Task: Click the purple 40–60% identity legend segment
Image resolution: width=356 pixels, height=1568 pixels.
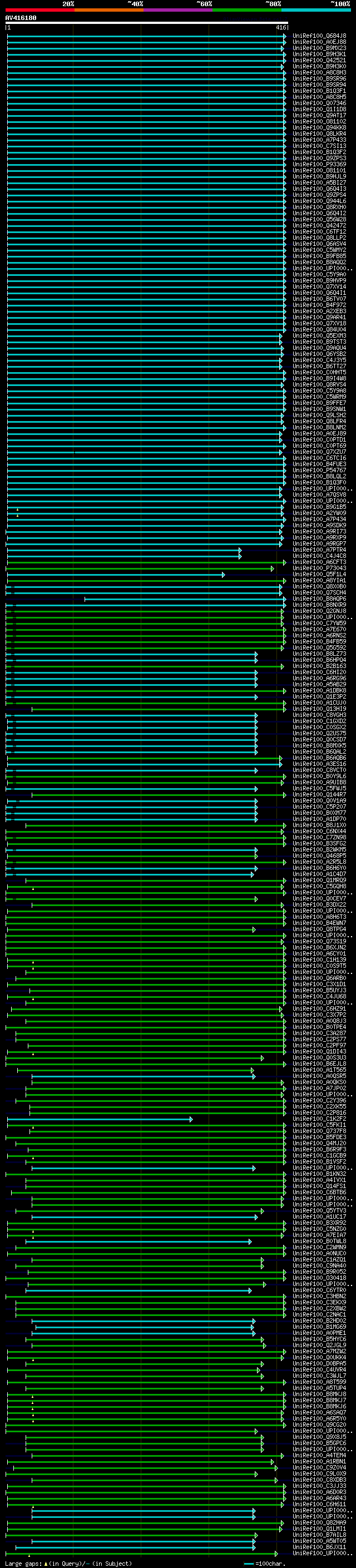Action: (x=179, y=11)
